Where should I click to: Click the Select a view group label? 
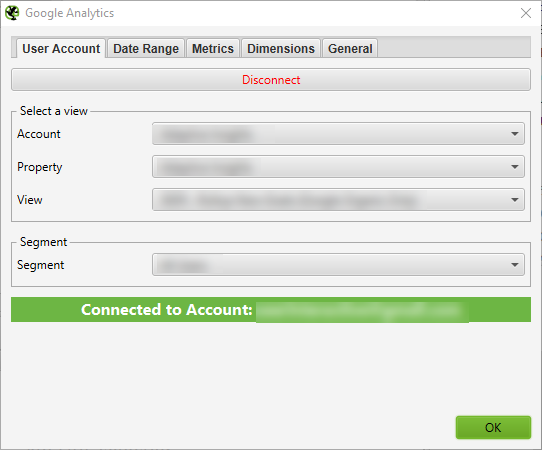tap(54, 111)
